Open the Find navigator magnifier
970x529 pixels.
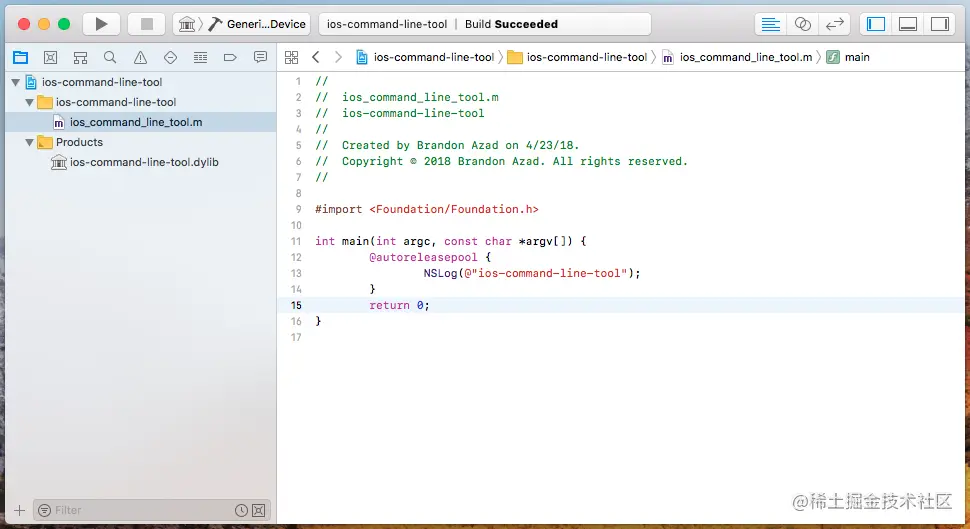click(110, 58)
